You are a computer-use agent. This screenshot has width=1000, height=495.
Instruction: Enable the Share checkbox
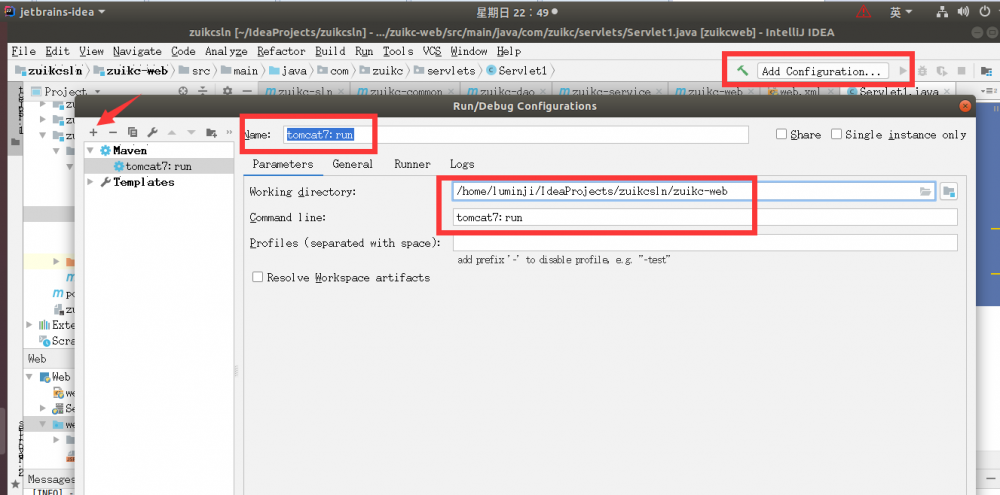click(781, 135)
